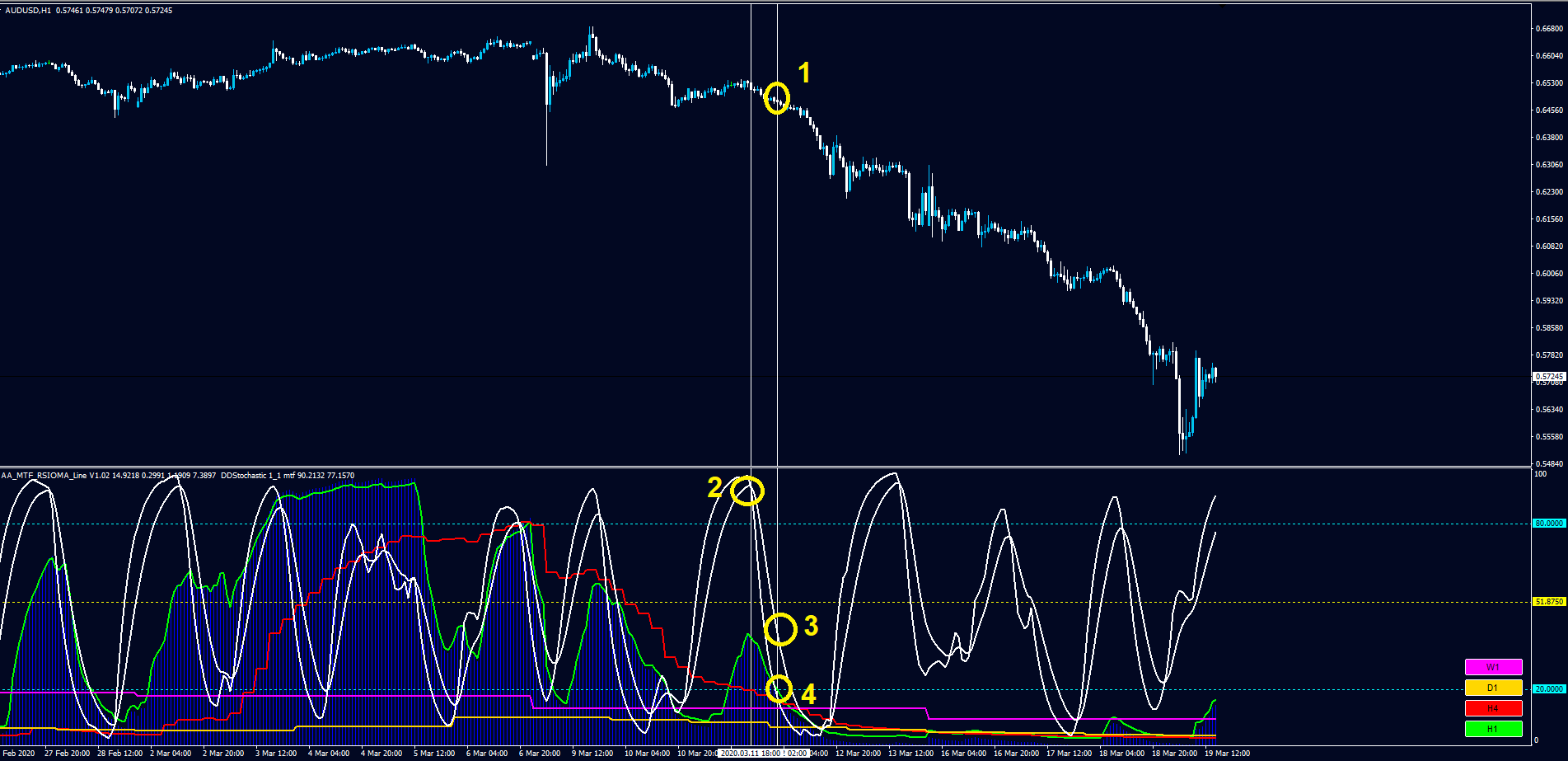Click yellow circle 3 on the stochastic crossover

click(x=780, y=628)
